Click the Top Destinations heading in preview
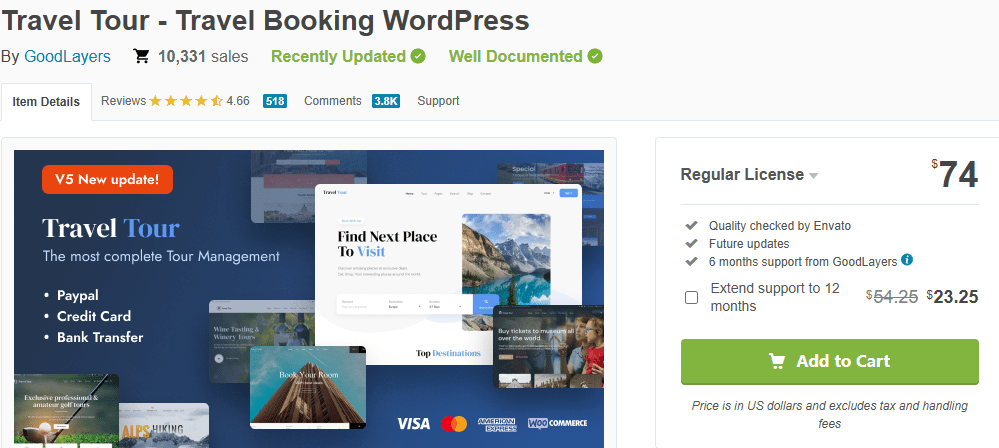This screenshot has width=999, height=448. (x=449, y=353)
